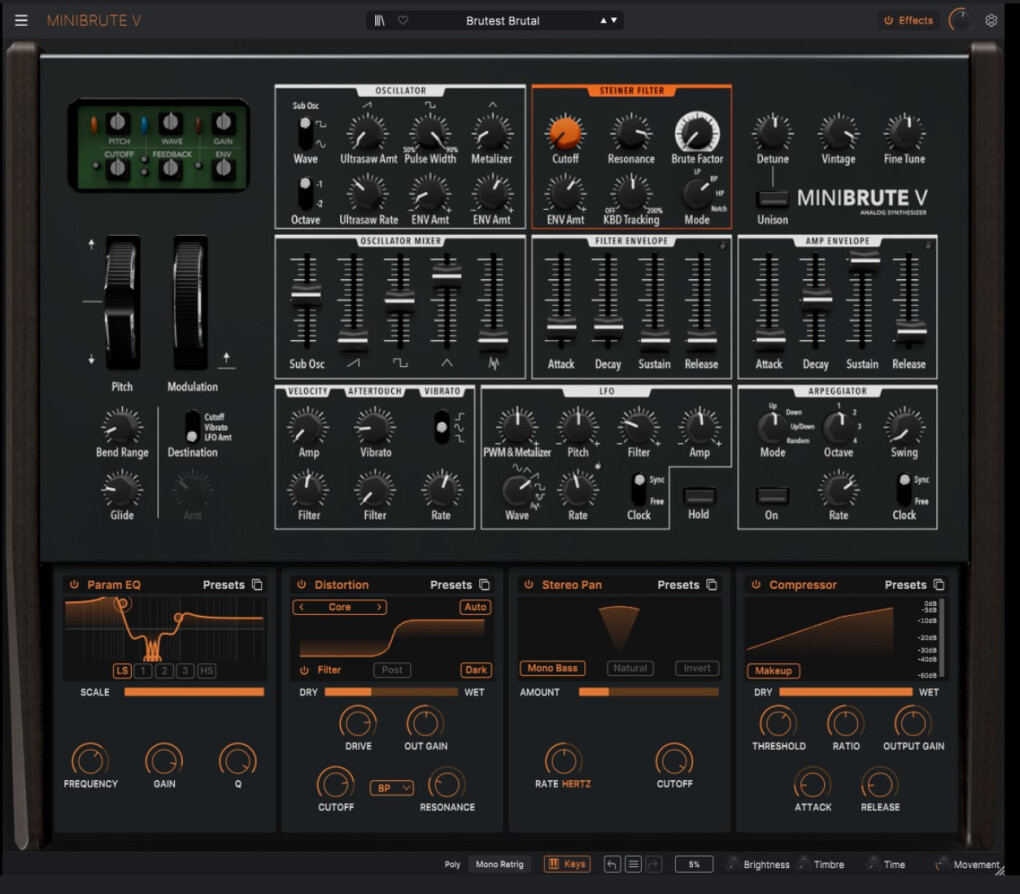
Task: Toggle the Stereo Pan power button
Action: click(527, 585)
